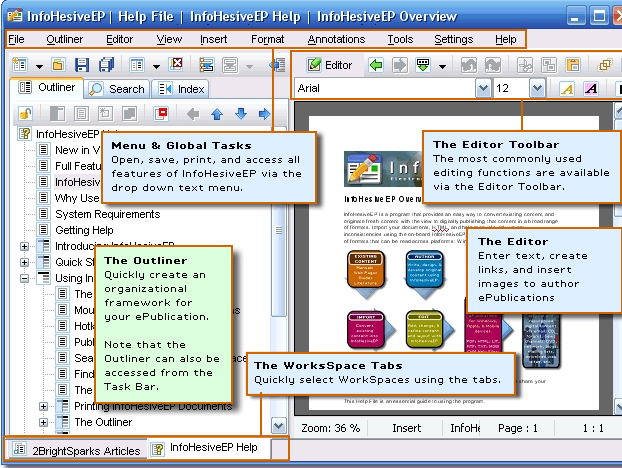Click the blue right arrow in Outliner toolbar
The image size is (622, 468).
[x=264, y=114]
